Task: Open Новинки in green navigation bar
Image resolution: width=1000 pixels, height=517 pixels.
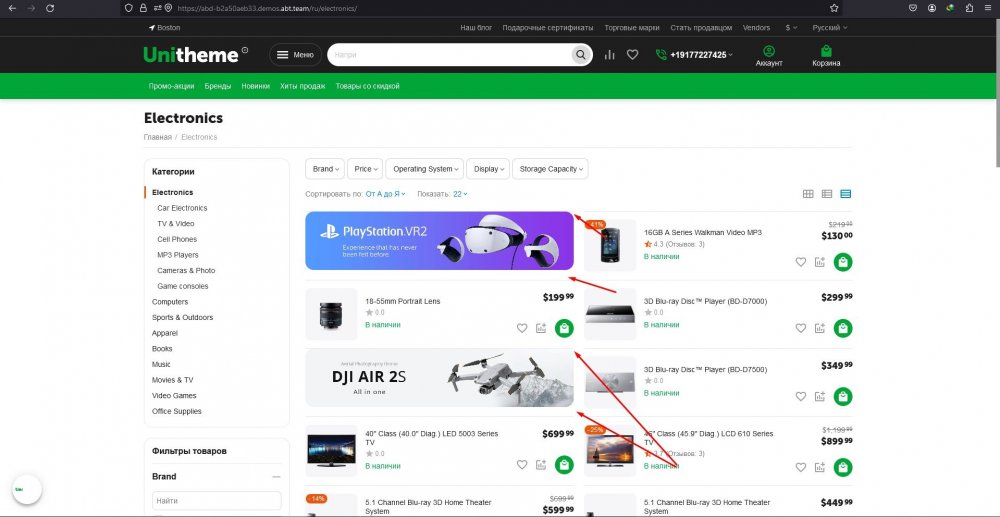Action: point(255,86)
